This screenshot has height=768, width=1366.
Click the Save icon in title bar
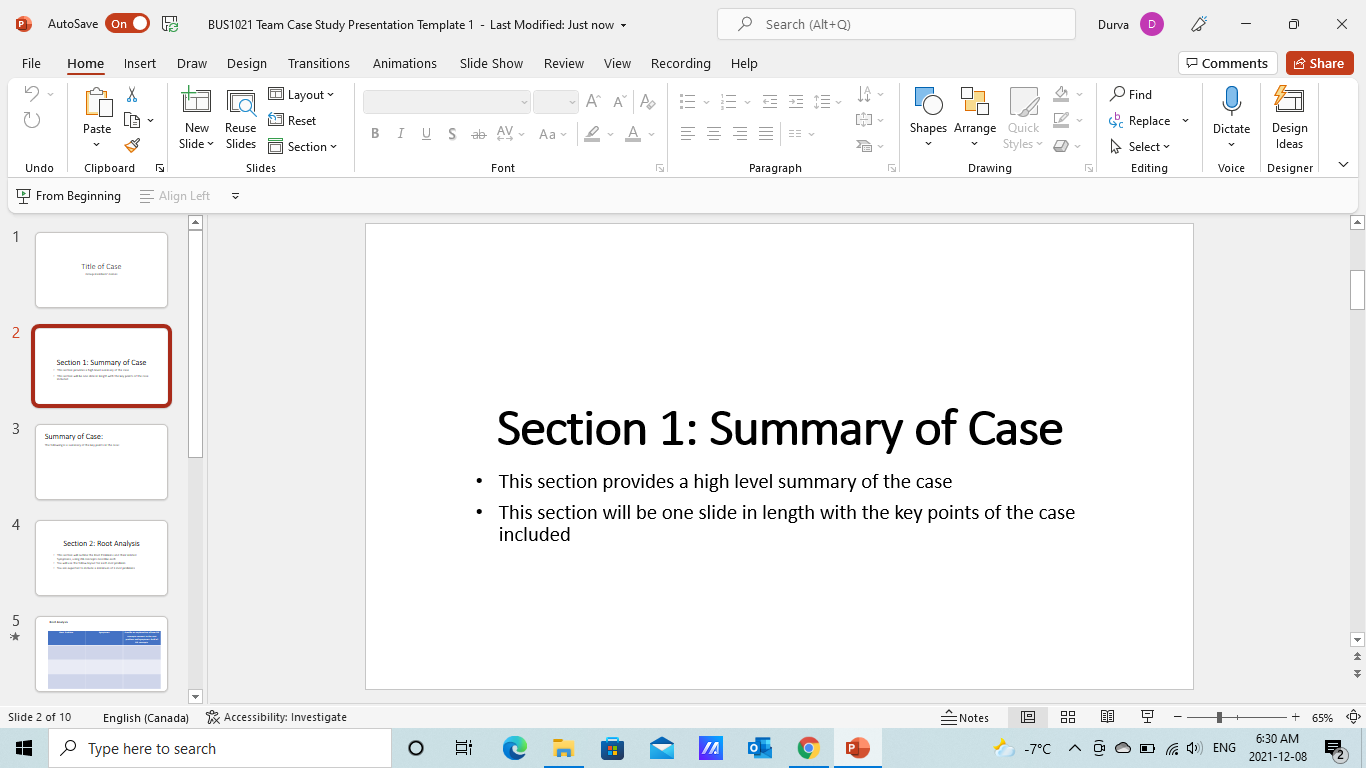[x=170, y=24]
